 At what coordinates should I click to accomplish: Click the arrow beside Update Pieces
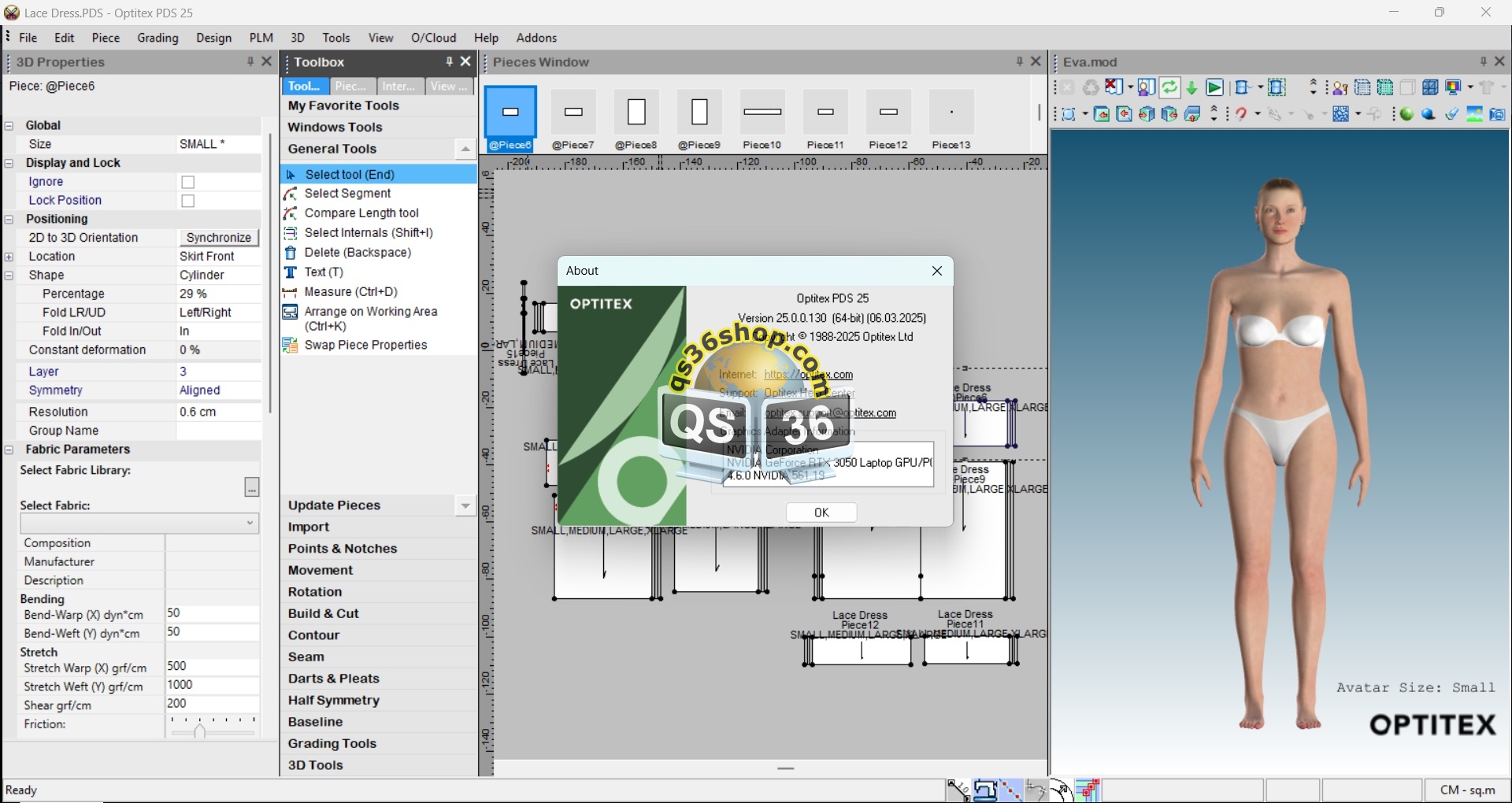(465, 505)
